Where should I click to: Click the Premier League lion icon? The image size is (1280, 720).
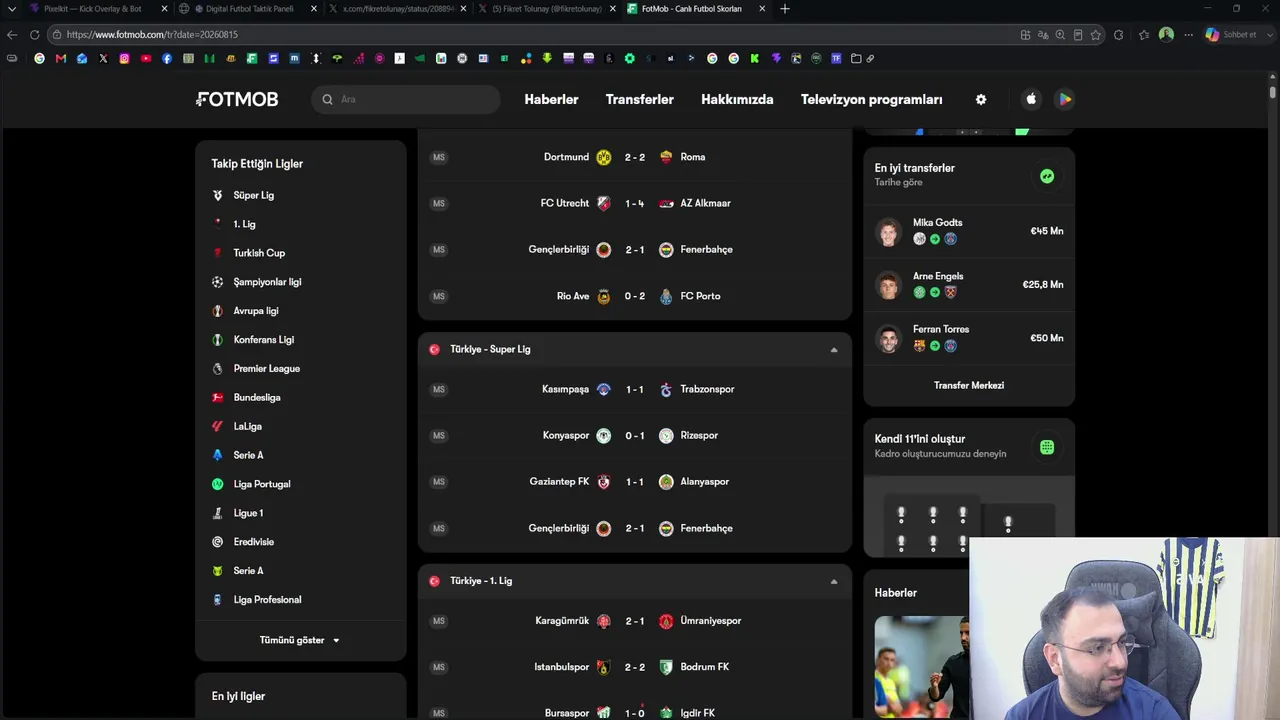click(217, 369)
